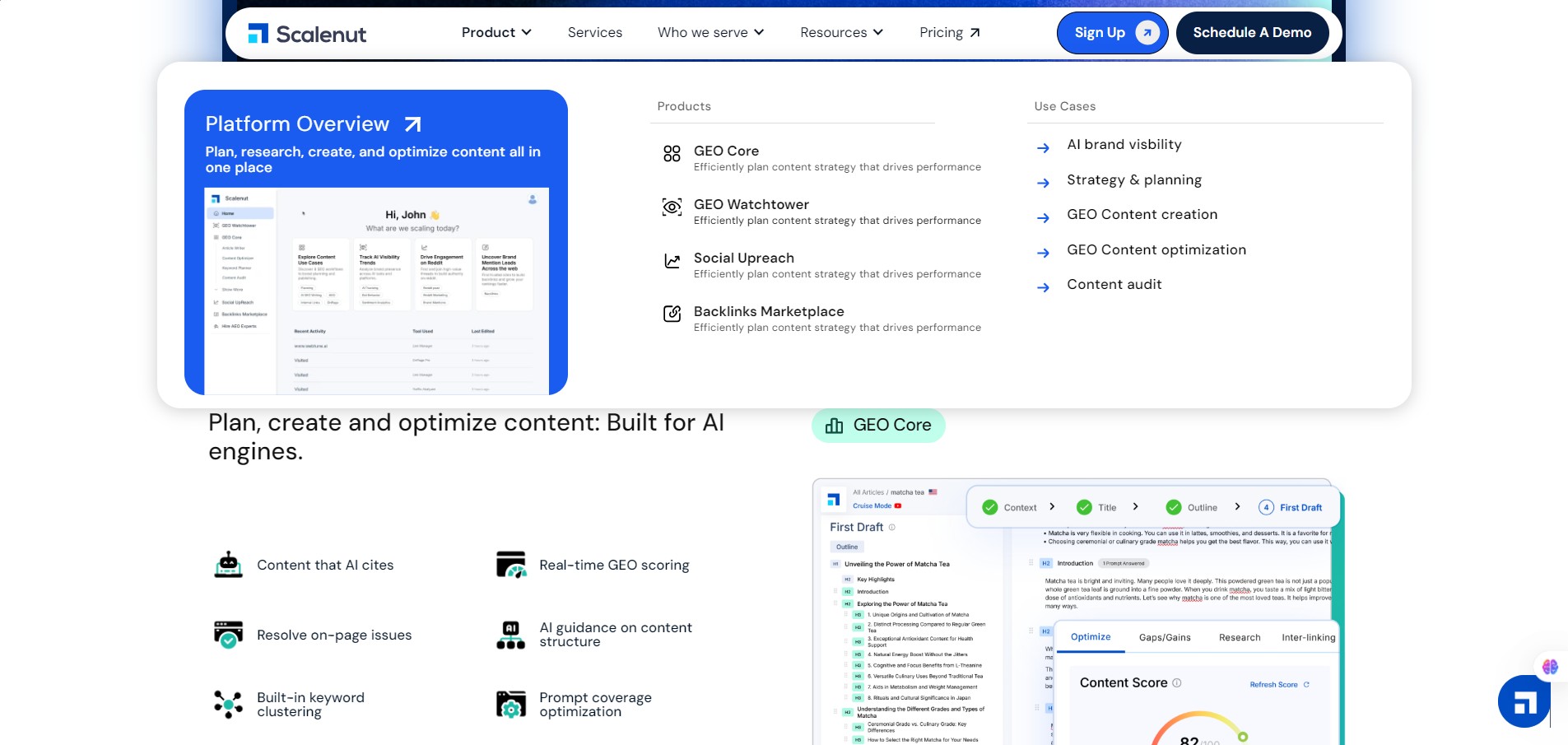Click the Scalenut logo
The height and width of the screenshot is (745, 1568).
click(307, 33)
